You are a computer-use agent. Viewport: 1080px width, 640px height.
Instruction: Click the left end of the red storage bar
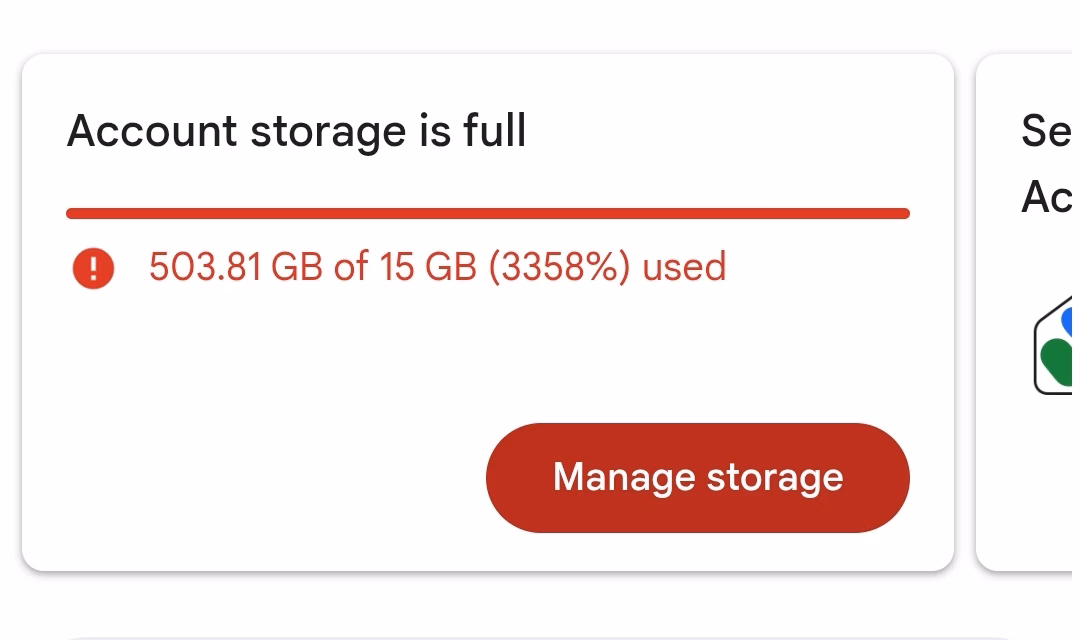(75, 213)
